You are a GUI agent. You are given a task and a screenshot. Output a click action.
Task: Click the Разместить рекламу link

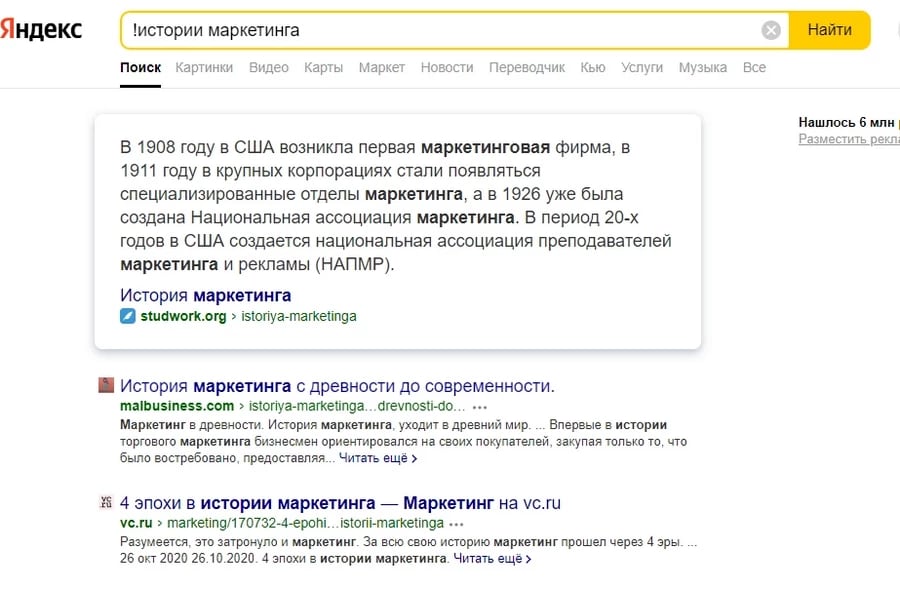tap(849, 139)
